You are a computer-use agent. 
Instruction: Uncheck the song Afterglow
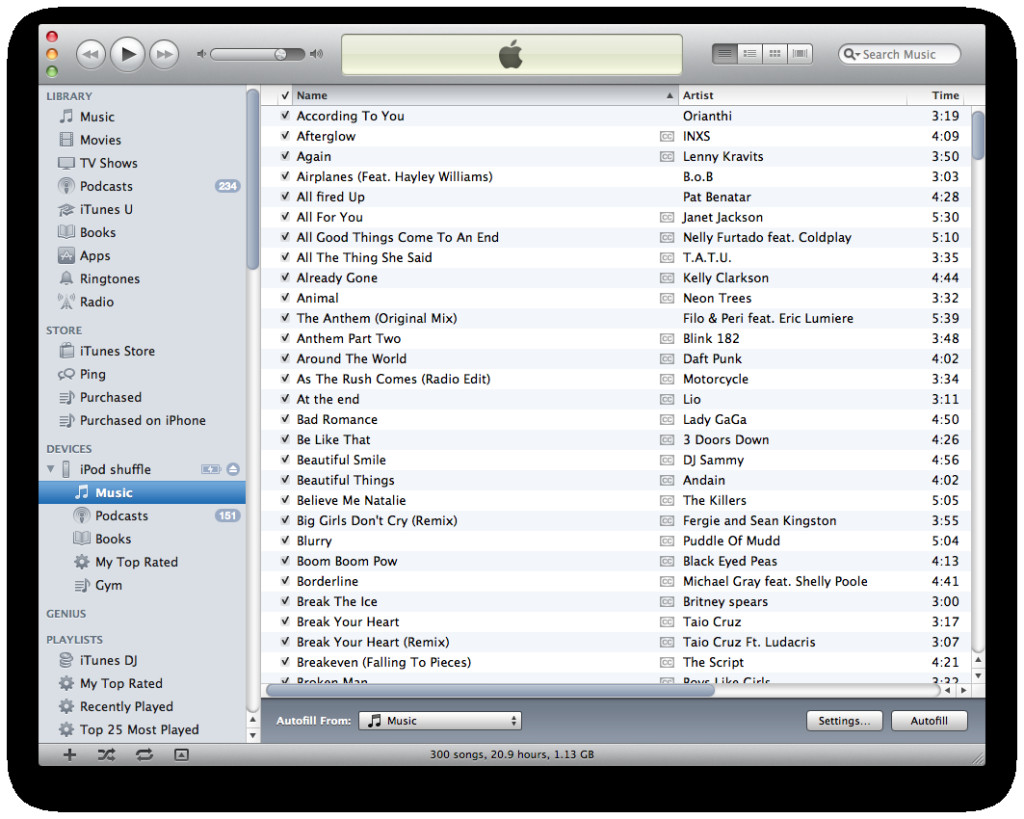coord(285,137)
